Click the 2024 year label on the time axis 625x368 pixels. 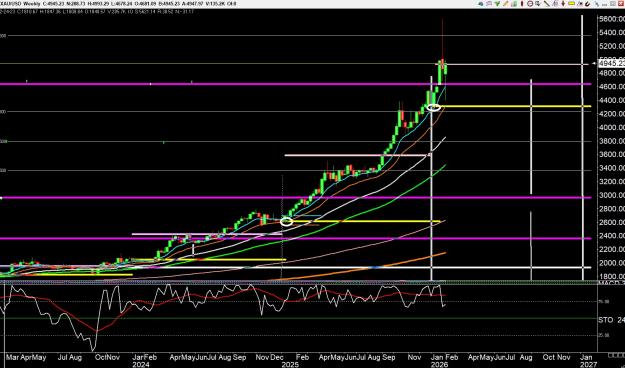[x=140, y=364]
